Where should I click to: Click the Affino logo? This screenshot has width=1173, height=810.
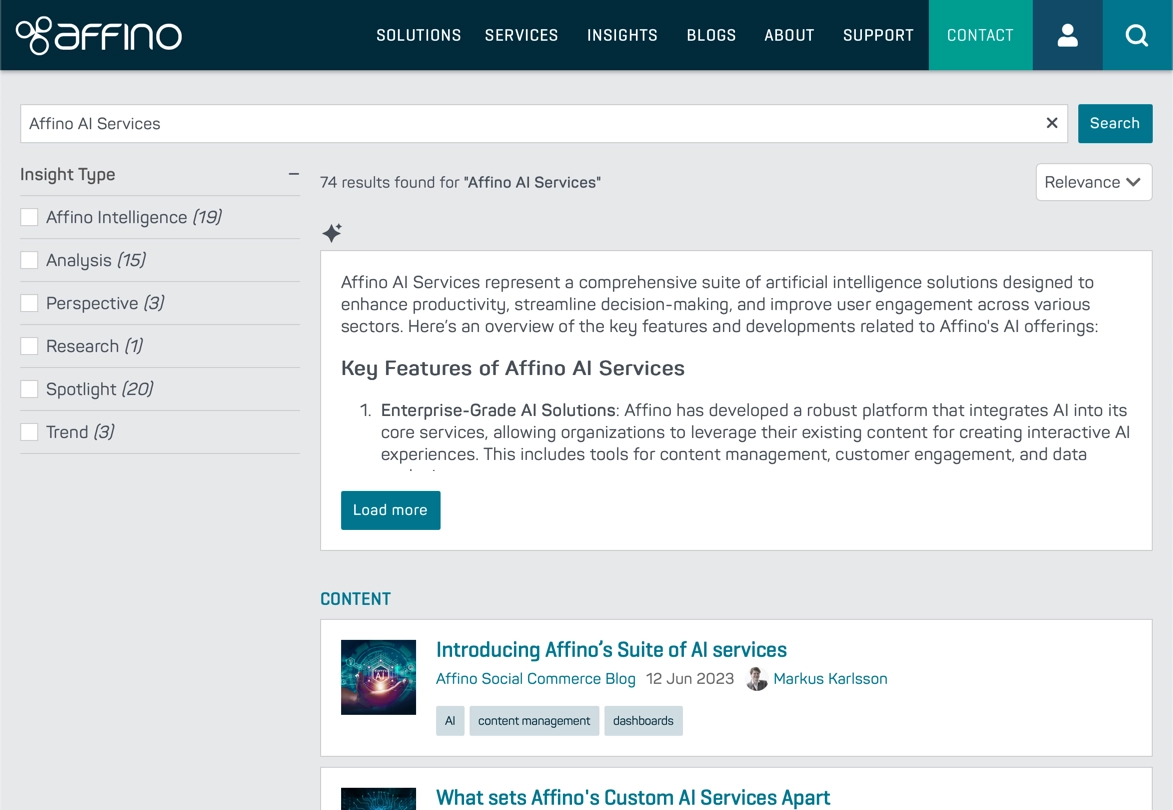point(99,35)
